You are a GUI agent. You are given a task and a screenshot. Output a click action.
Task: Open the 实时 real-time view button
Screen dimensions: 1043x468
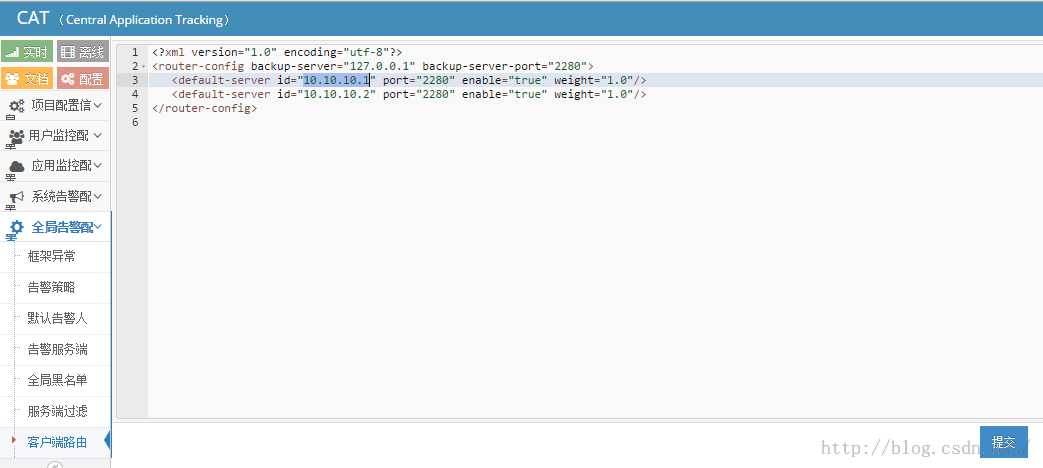point(27,51)
